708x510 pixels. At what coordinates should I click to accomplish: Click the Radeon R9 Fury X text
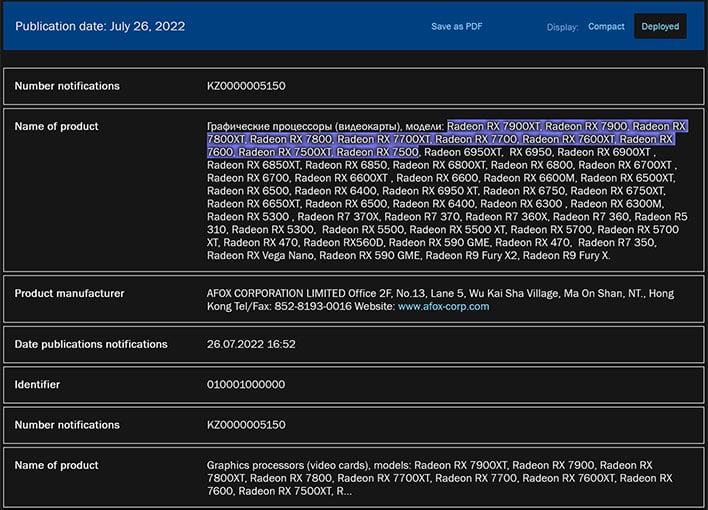click(565, 255)
